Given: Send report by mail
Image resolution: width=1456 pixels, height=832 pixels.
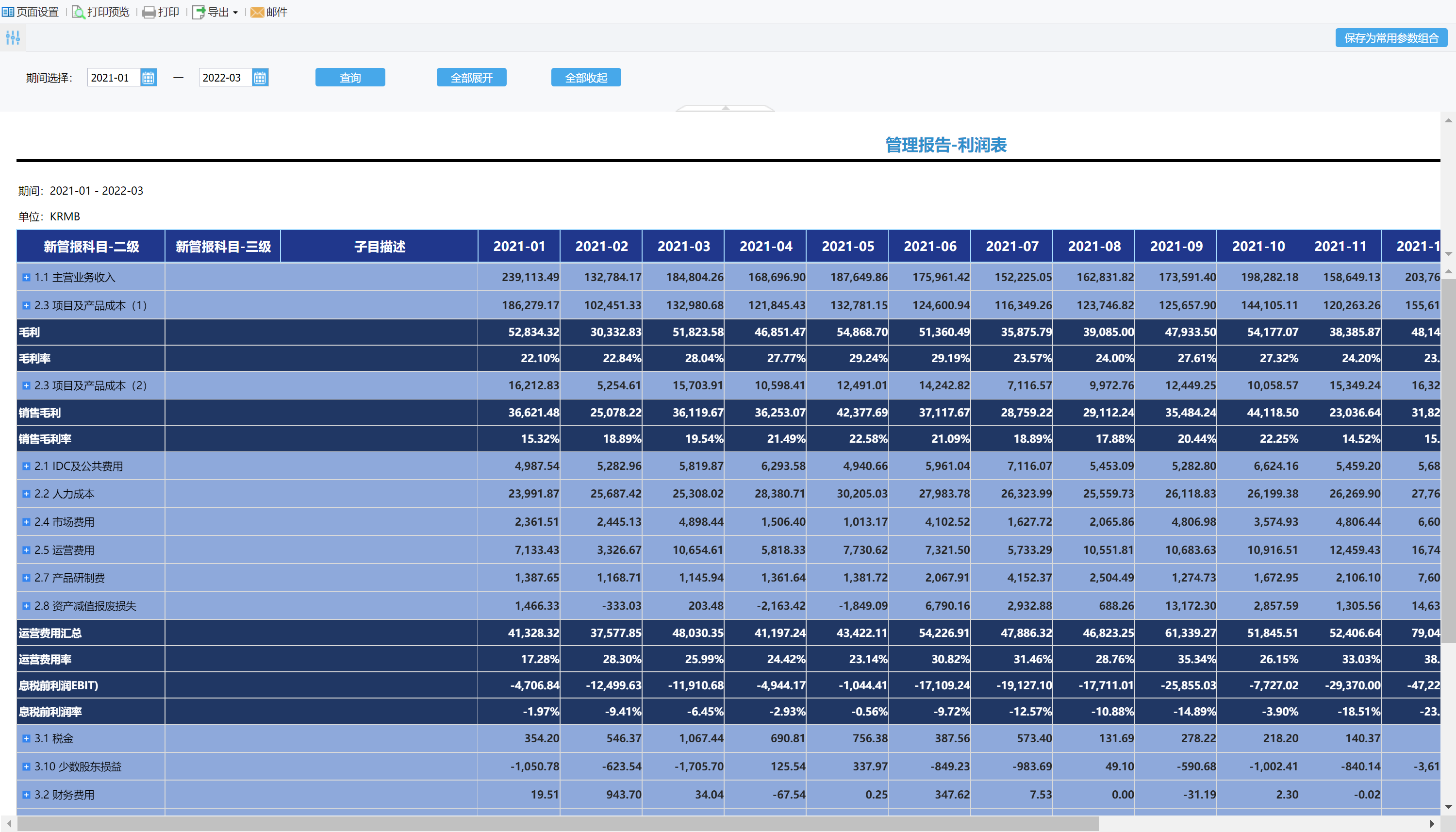Looking at the screenshot, I should tap(269, 12).
